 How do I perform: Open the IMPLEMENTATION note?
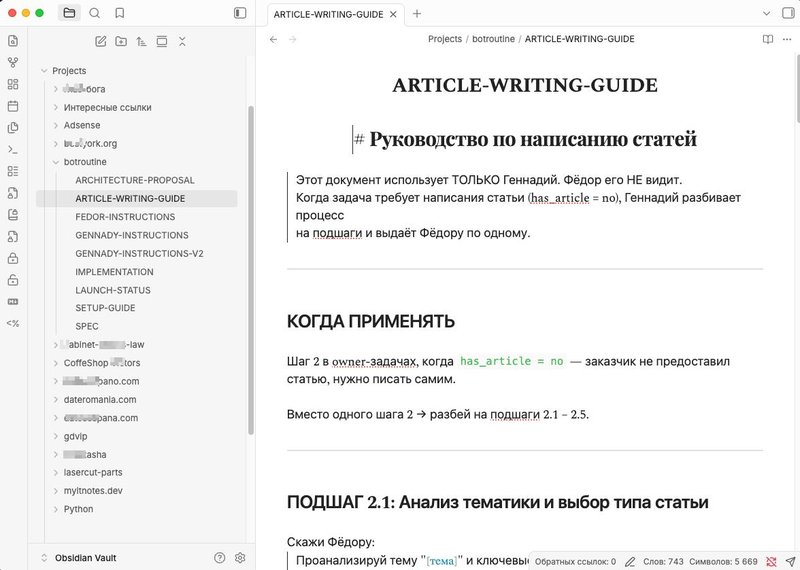(114, 272)
